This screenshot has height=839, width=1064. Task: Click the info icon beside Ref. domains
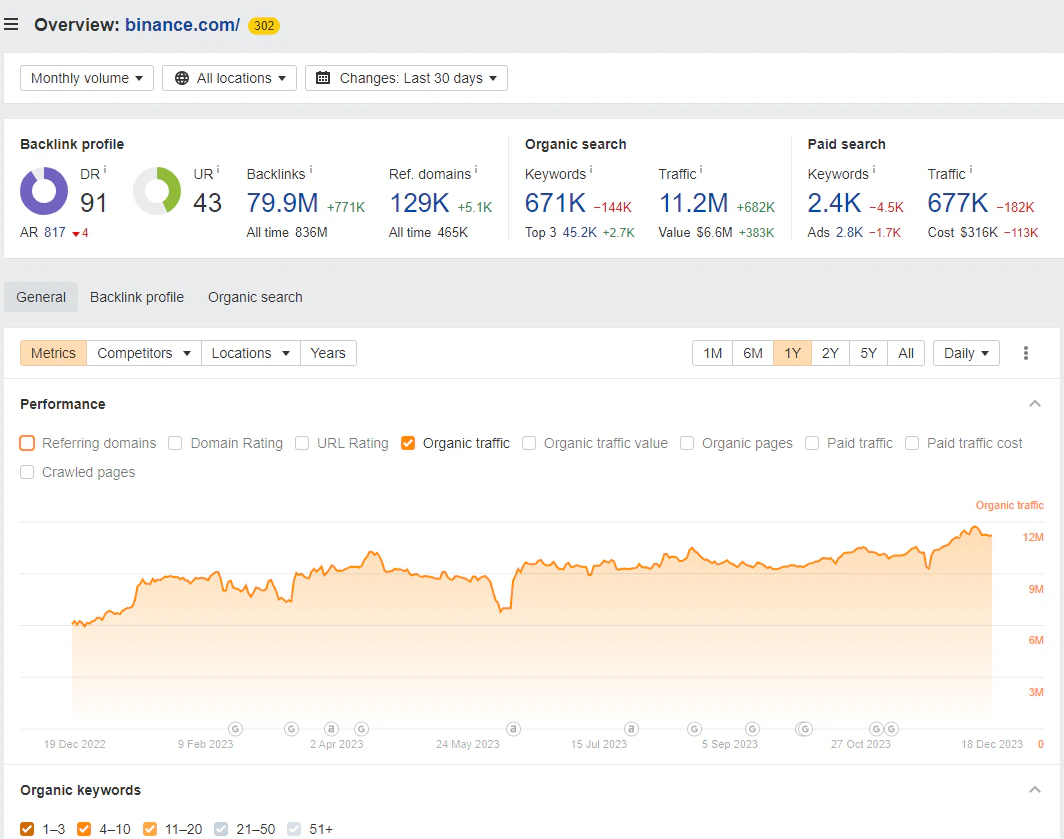point(476,169)
